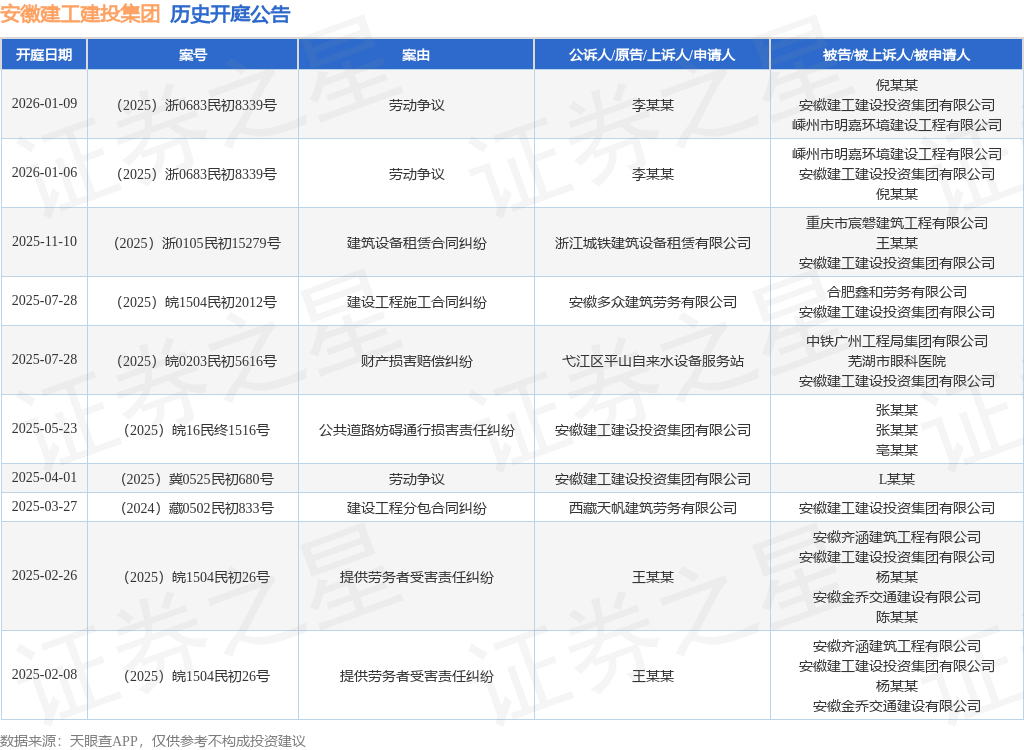Click case number (2025)浙0105民初15279号
This screenshot has height=750, width=1024.
(x=197, y=243)
